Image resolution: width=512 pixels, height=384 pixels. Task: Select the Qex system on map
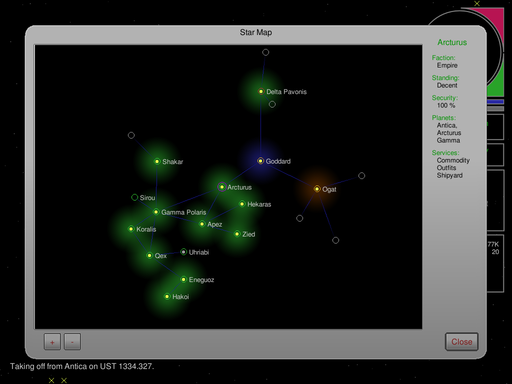click(149, 255)
